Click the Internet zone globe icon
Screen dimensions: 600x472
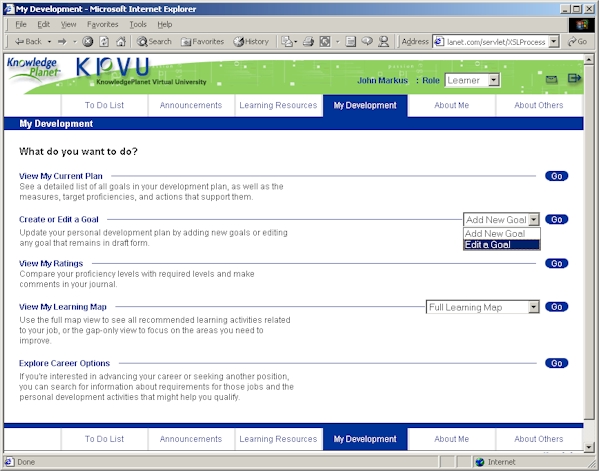coord(480,462)
